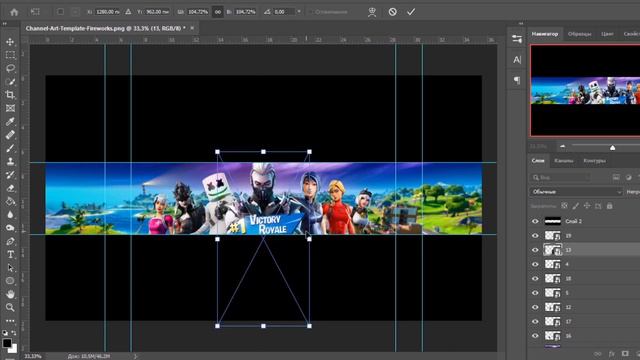Open the Navigator panel tab
Screen dimensions: 640x360
(544, 34)
